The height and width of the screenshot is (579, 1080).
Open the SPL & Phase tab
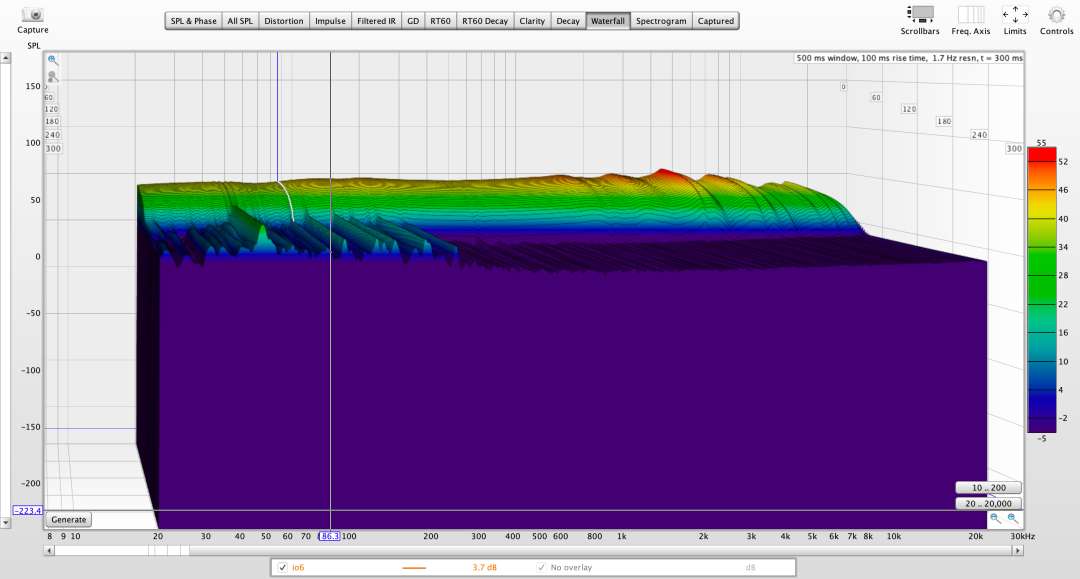(x=193, y=21)
